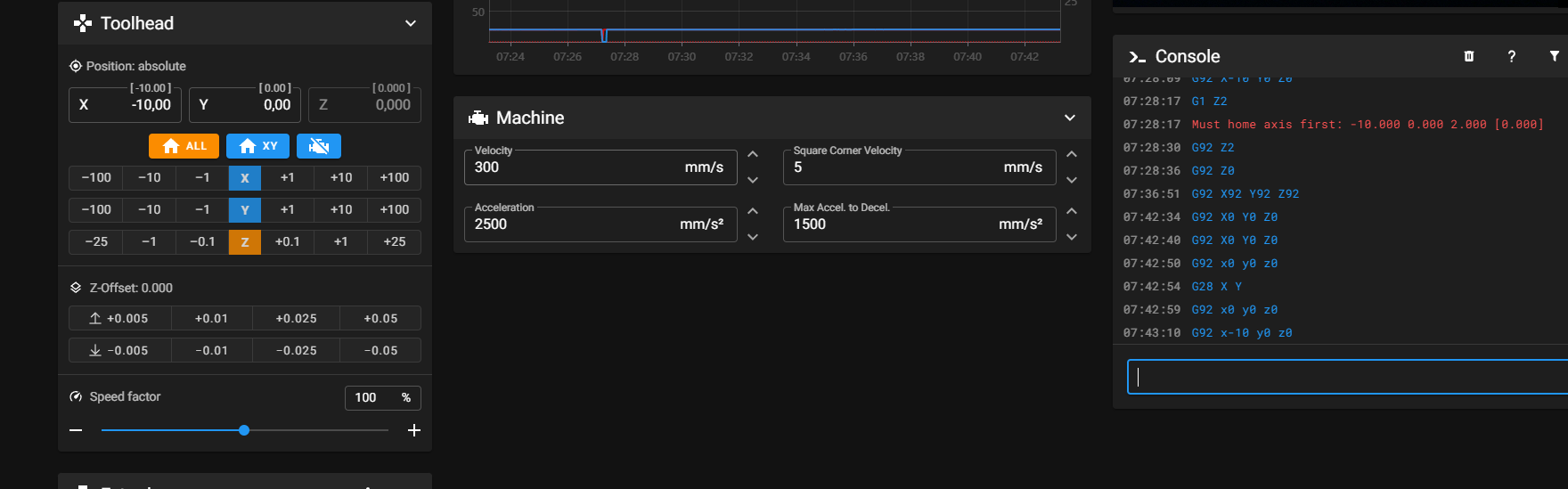Collapse the Machine panel

point(1070,118)
